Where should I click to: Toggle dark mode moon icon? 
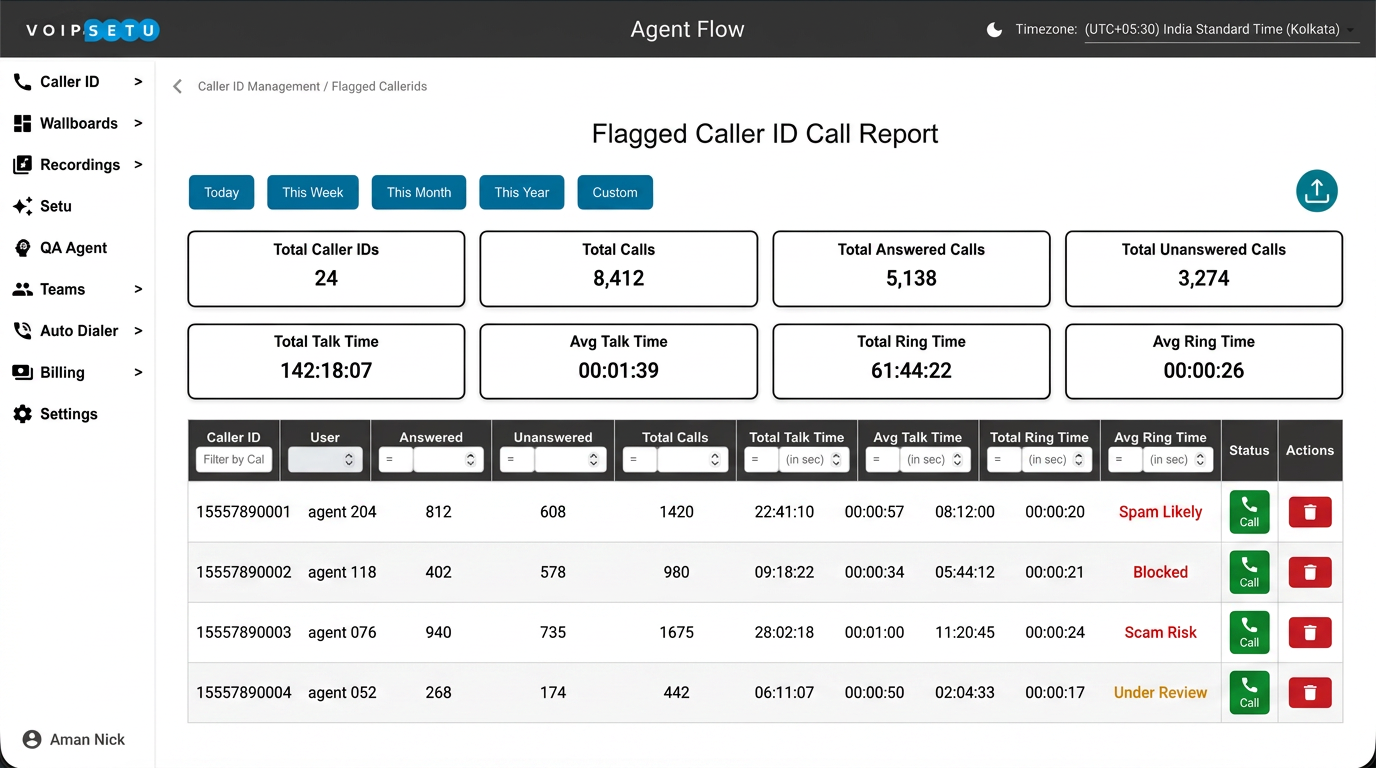tap(994, 30)
